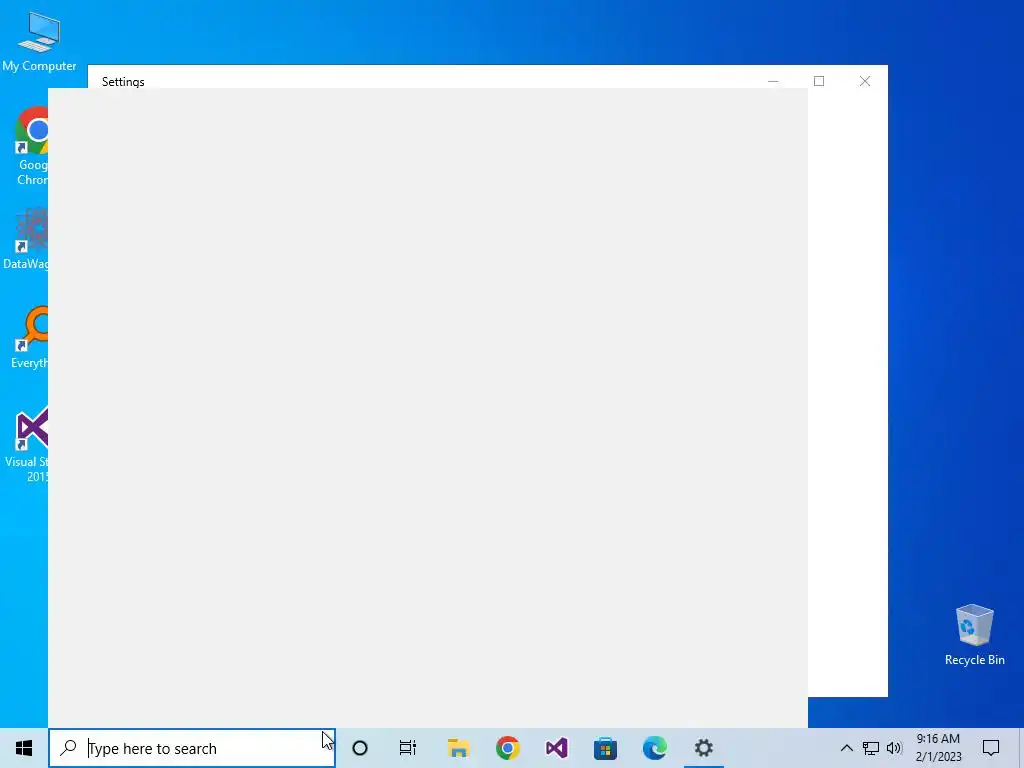Maximize the Settings window
Image resolution: width=1024 pixels, height=768 pixels.
pyautogui.click(x=819, y=81)
